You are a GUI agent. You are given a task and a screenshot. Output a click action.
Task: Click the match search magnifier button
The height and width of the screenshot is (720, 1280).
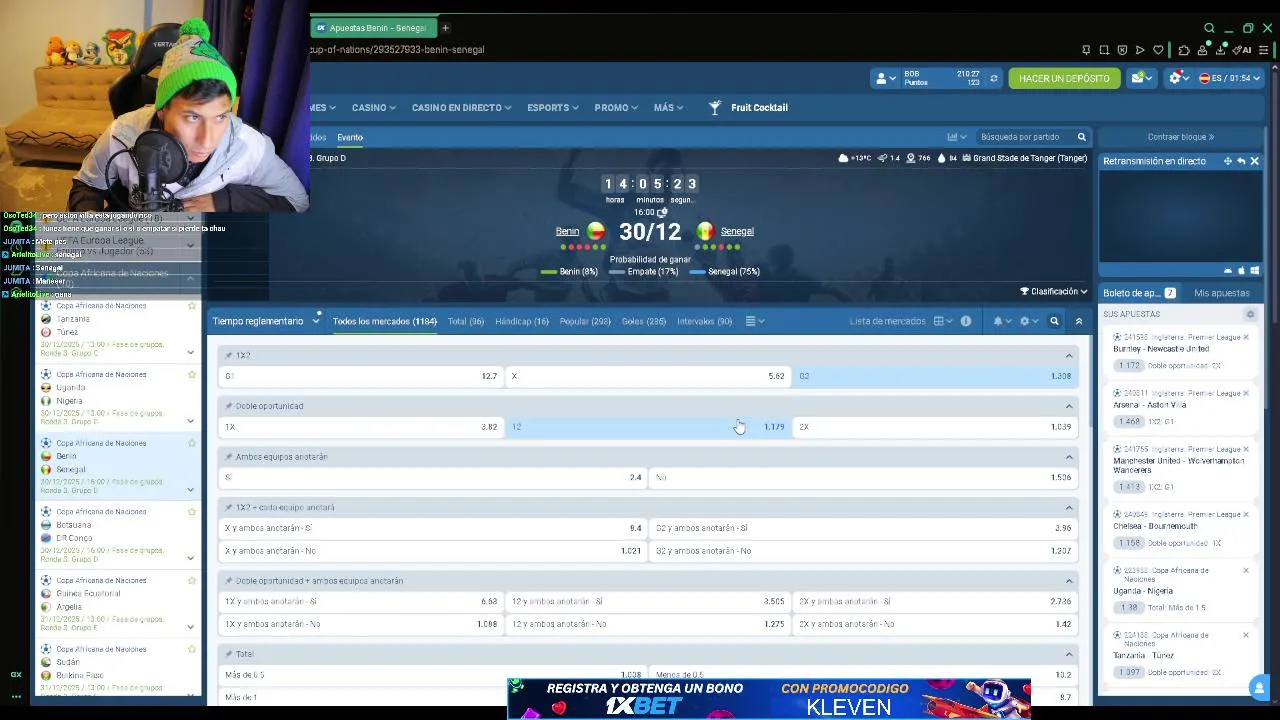coord(1081,137)
